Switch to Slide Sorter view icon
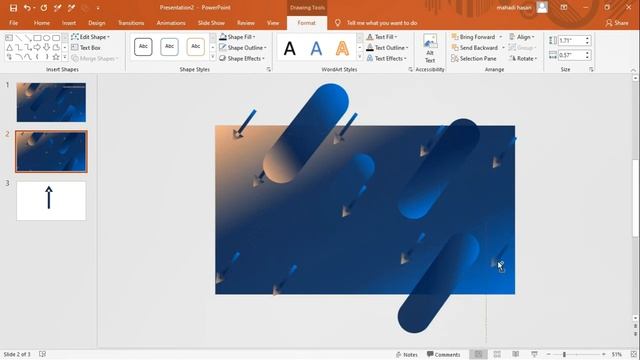This screenshot has height=360, width=640. (497, 354)
